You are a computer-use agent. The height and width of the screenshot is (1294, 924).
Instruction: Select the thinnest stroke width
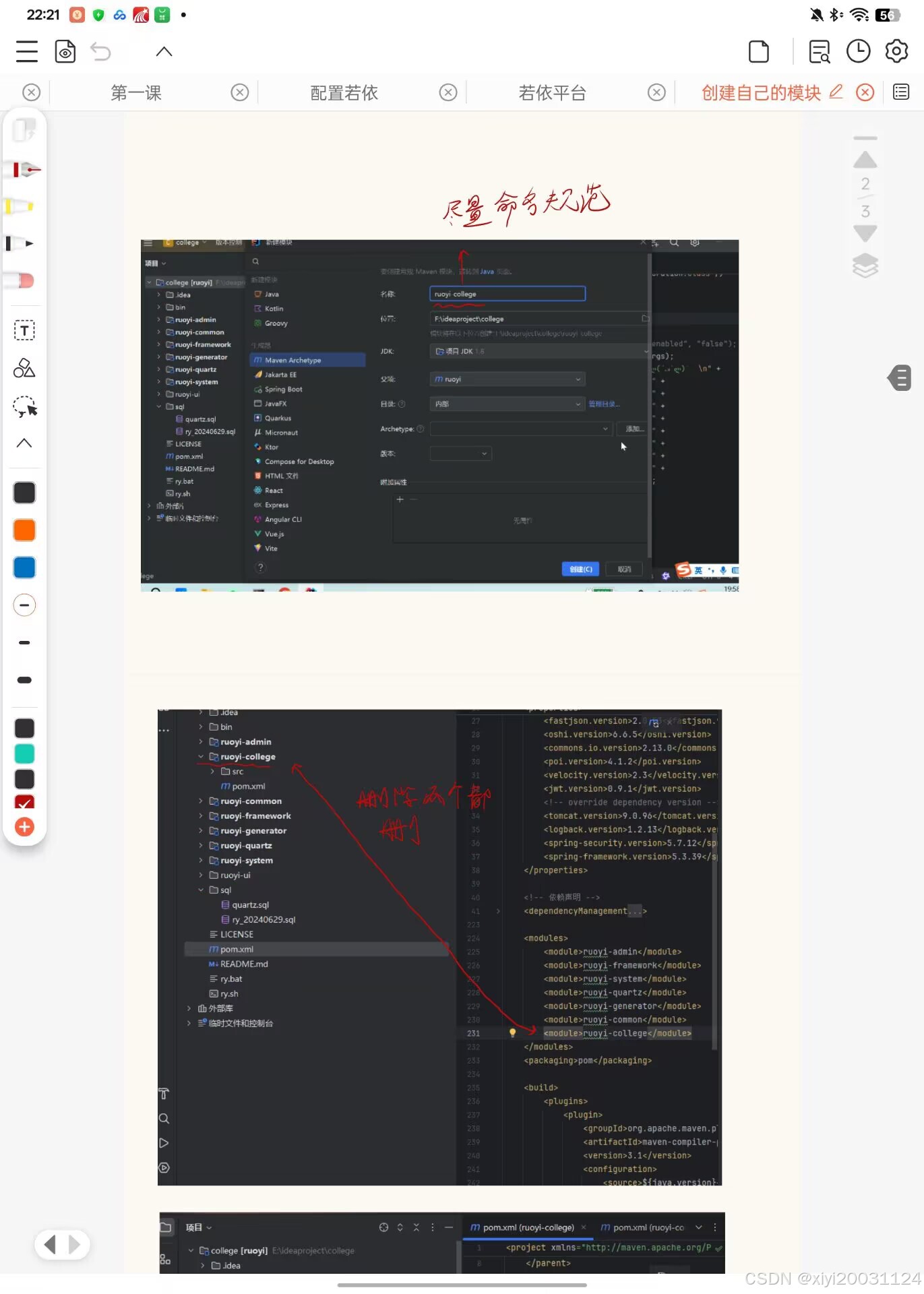(24, 605)
